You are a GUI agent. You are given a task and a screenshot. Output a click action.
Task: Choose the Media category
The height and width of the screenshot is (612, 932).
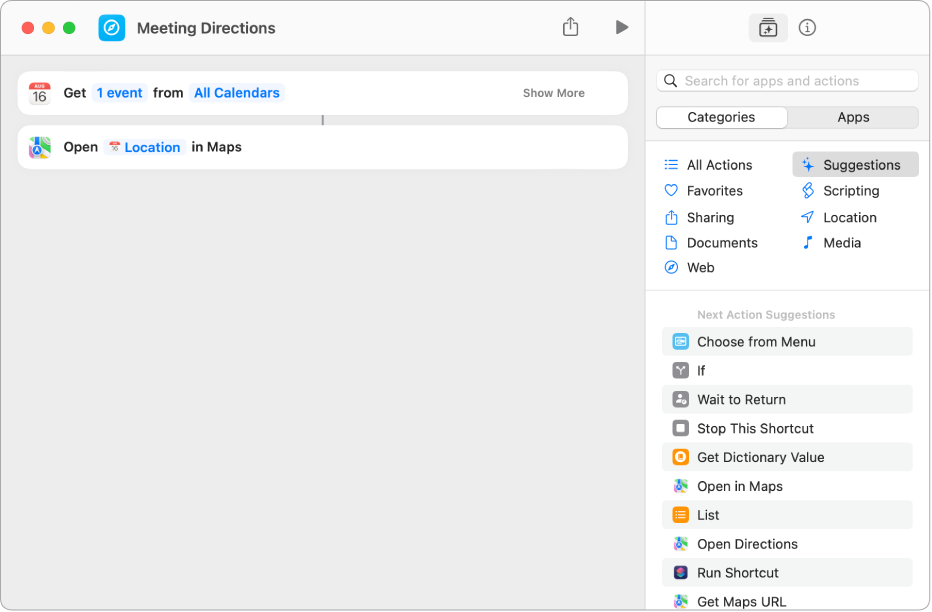[841, 243]
